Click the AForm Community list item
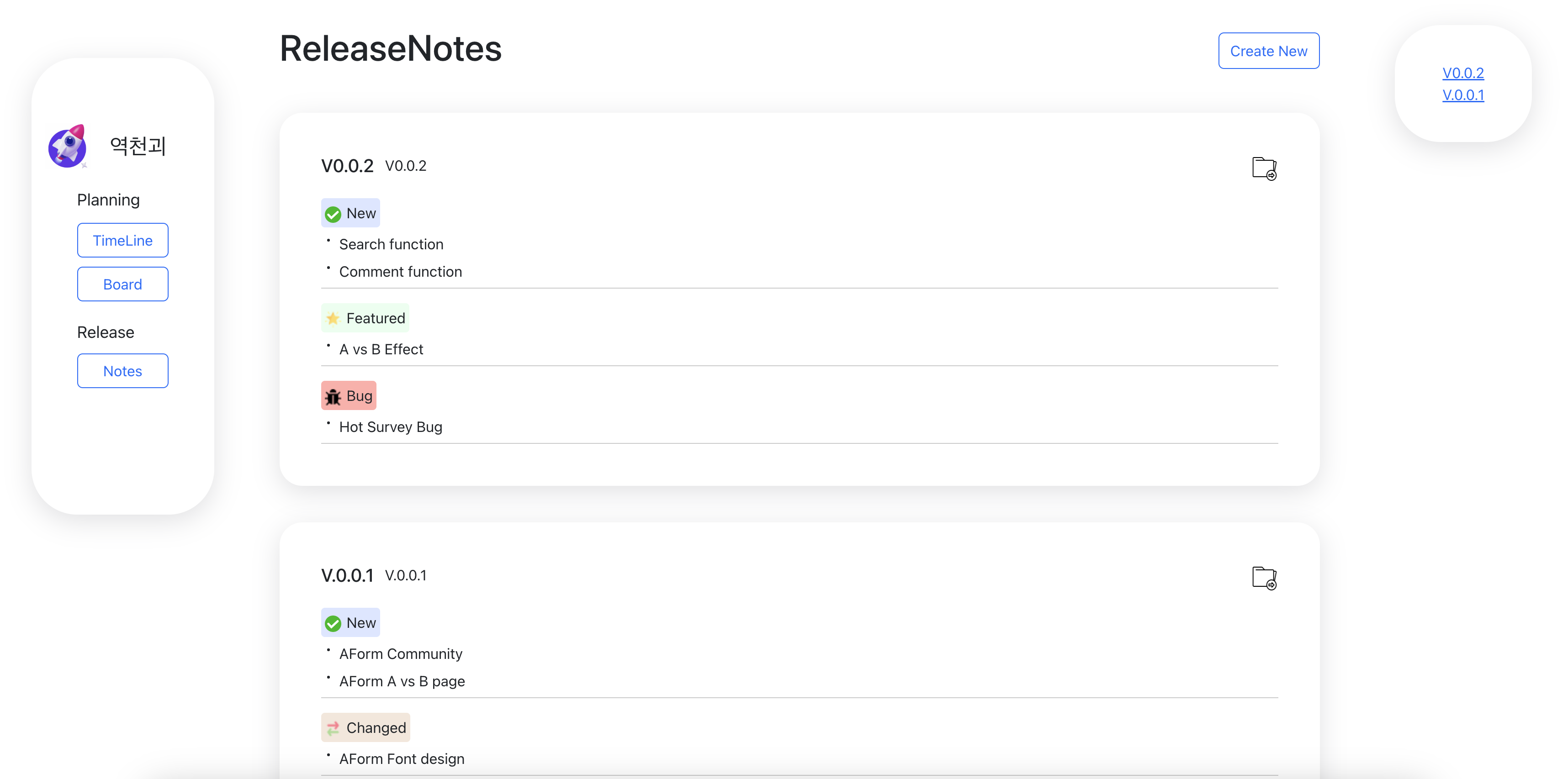 [401, 654]
